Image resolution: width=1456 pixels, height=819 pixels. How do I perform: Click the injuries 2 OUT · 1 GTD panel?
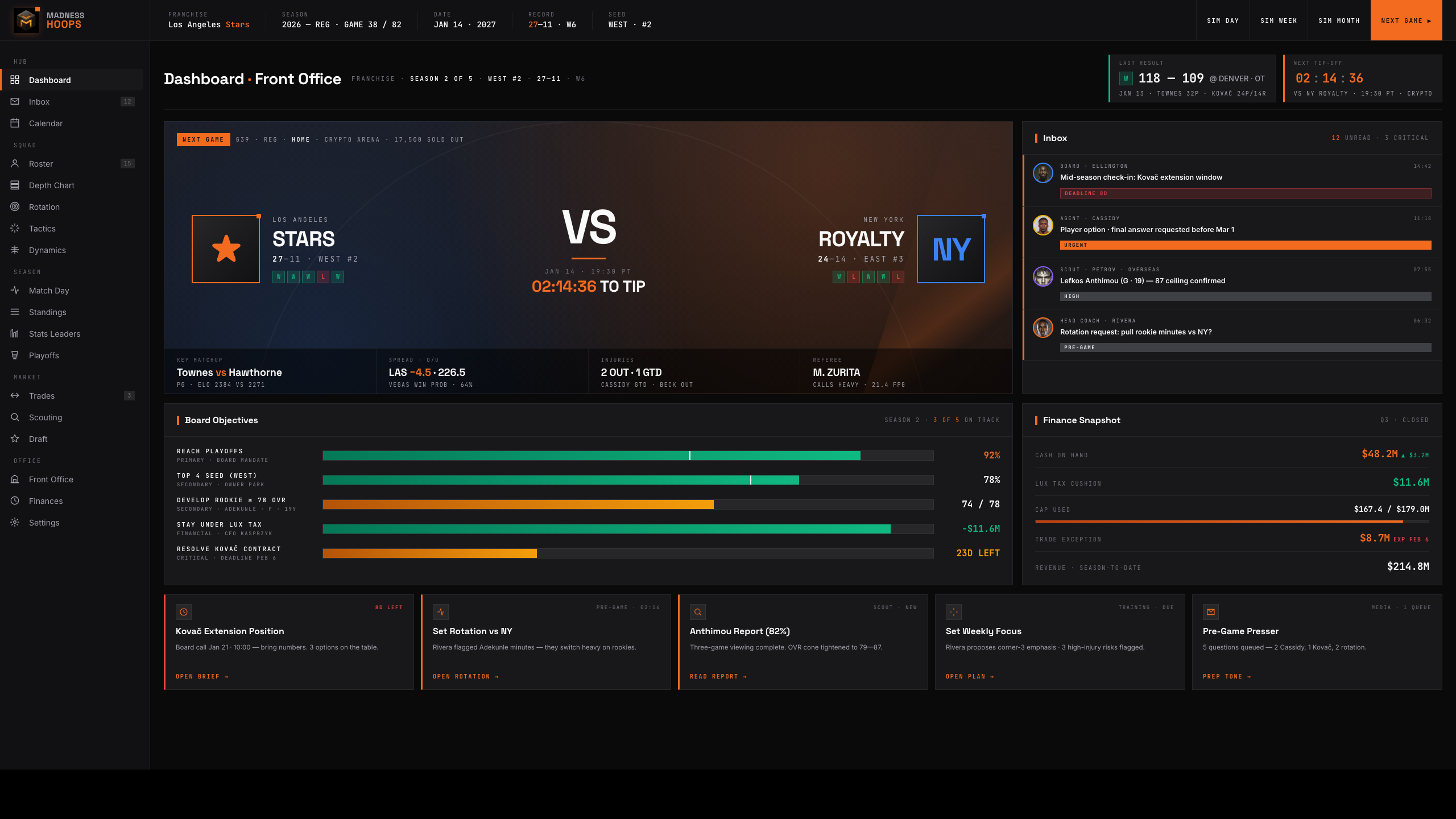click(x=694, y=371)
